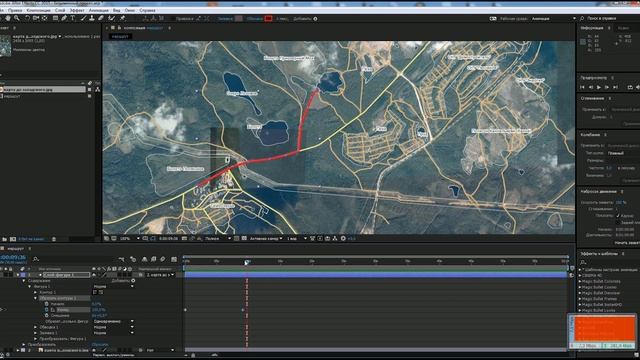Image resolution: width=640 pixels, height=360 pixels.
Task: Click Добавить button in Содержание row
Action: click(123, 281)
